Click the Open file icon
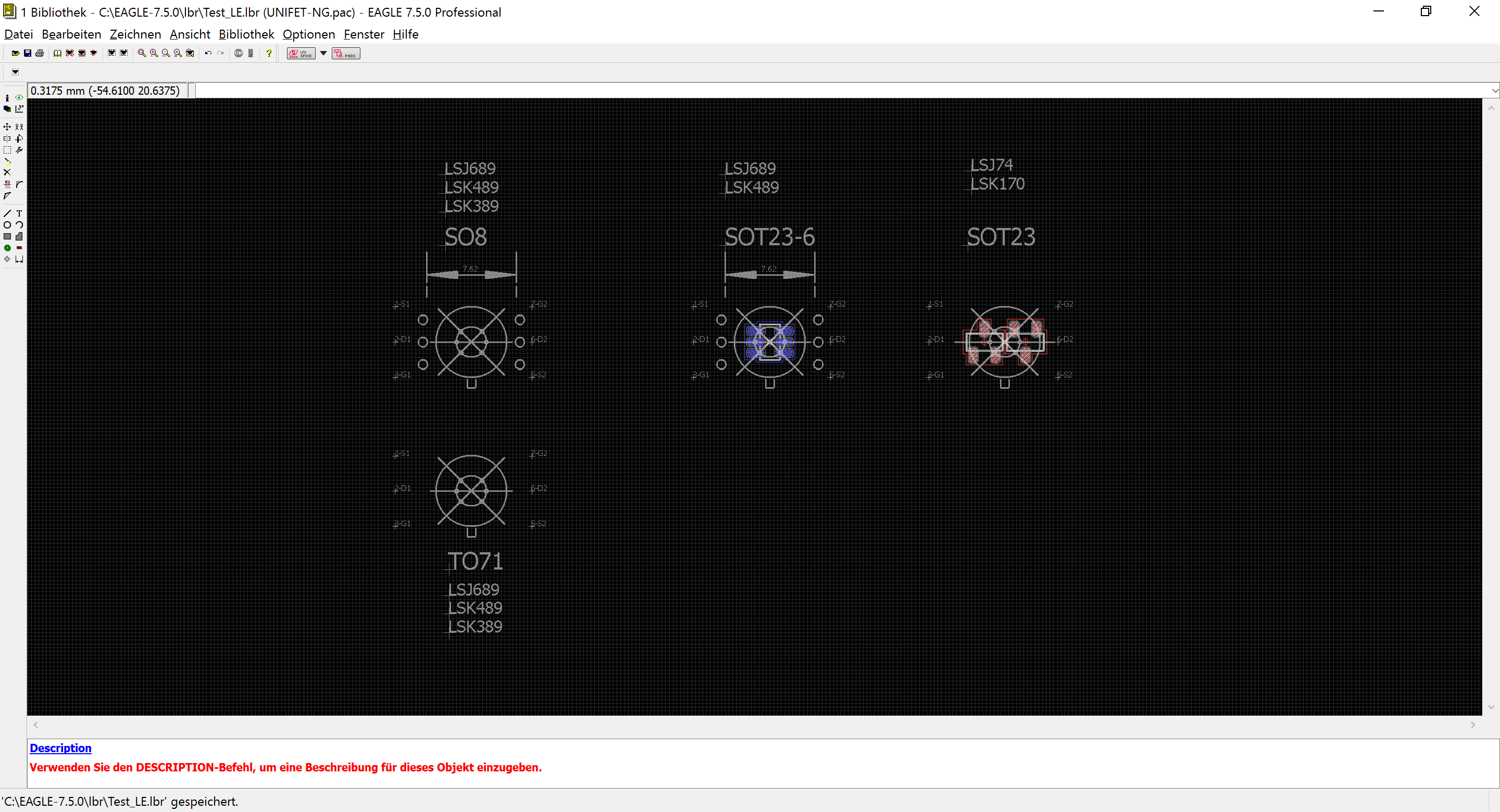This screenshot has width=1500, height=812. click(16, 54)
